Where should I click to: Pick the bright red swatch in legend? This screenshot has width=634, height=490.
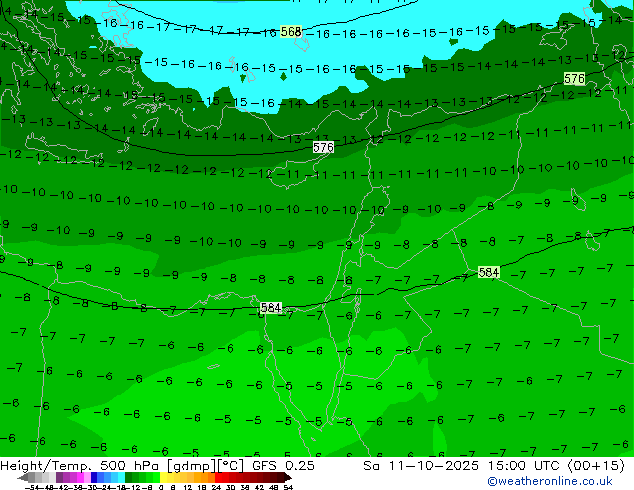(x=218, y=477)
